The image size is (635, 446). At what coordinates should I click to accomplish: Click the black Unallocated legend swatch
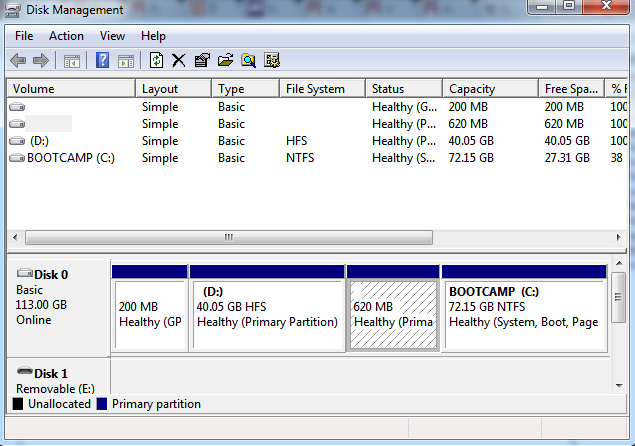click(x=18, y=404)
